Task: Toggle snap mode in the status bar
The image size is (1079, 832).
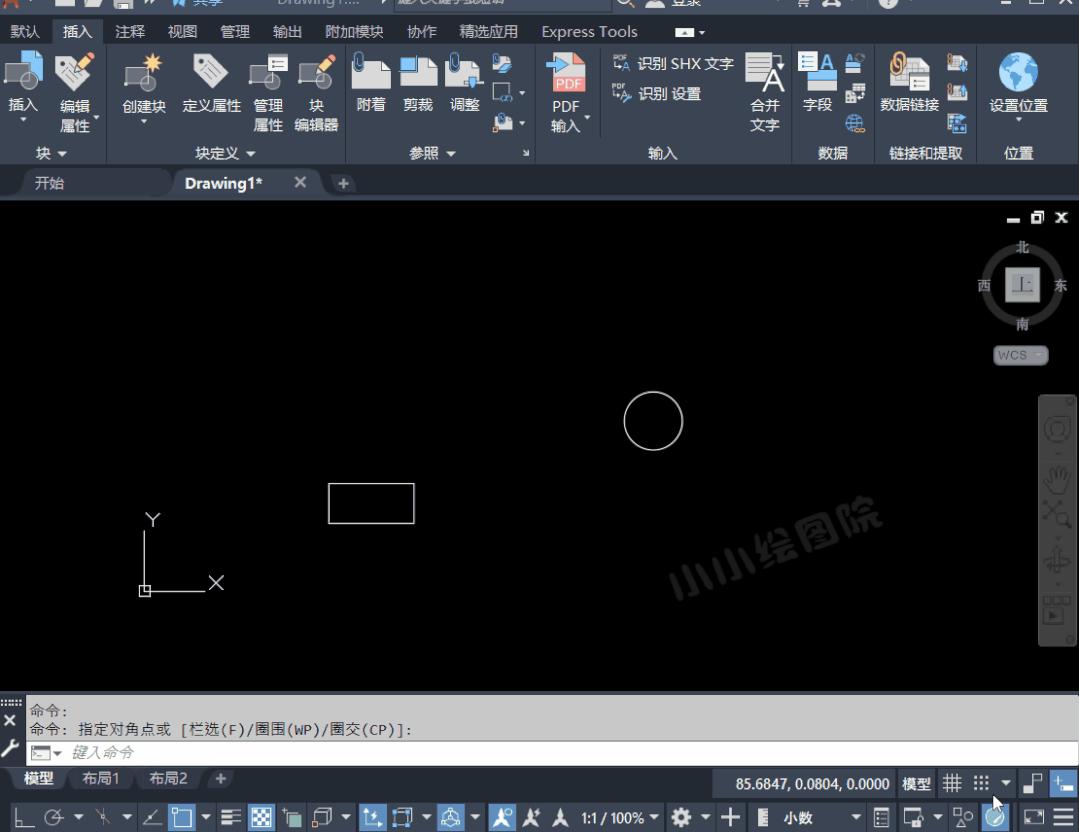Action: point(983,781)
